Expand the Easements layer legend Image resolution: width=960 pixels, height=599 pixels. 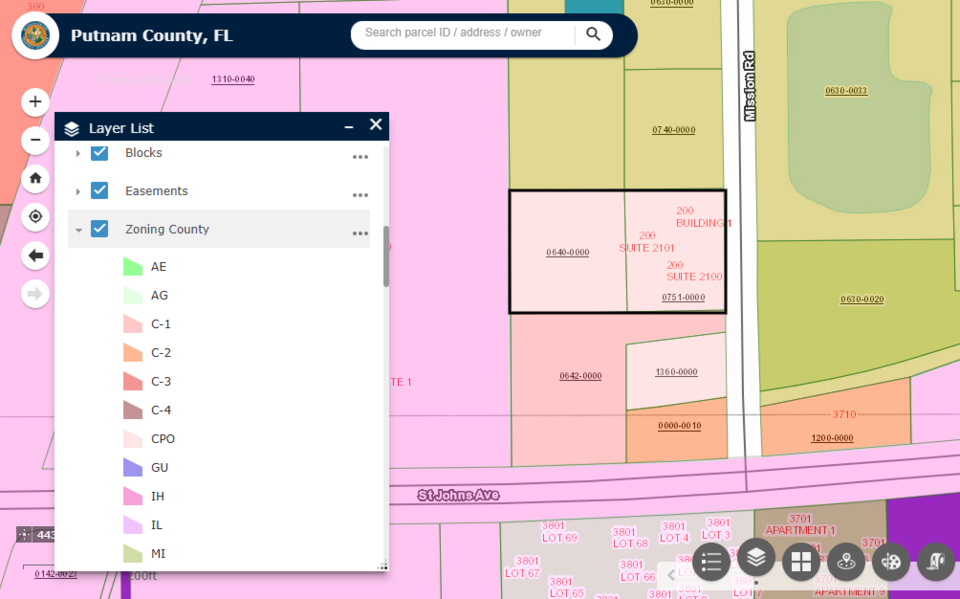pos(78,191)
